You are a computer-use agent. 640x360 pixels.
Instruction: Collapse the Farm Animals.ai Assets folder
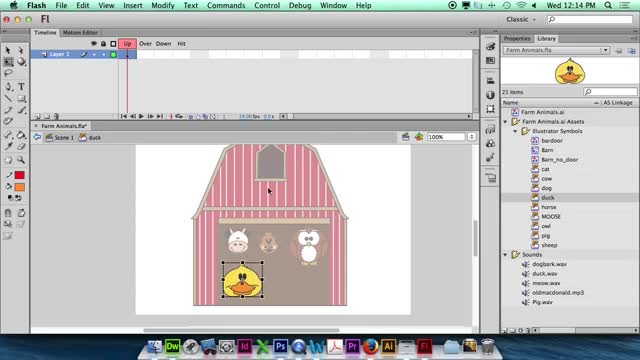point(506,122)
